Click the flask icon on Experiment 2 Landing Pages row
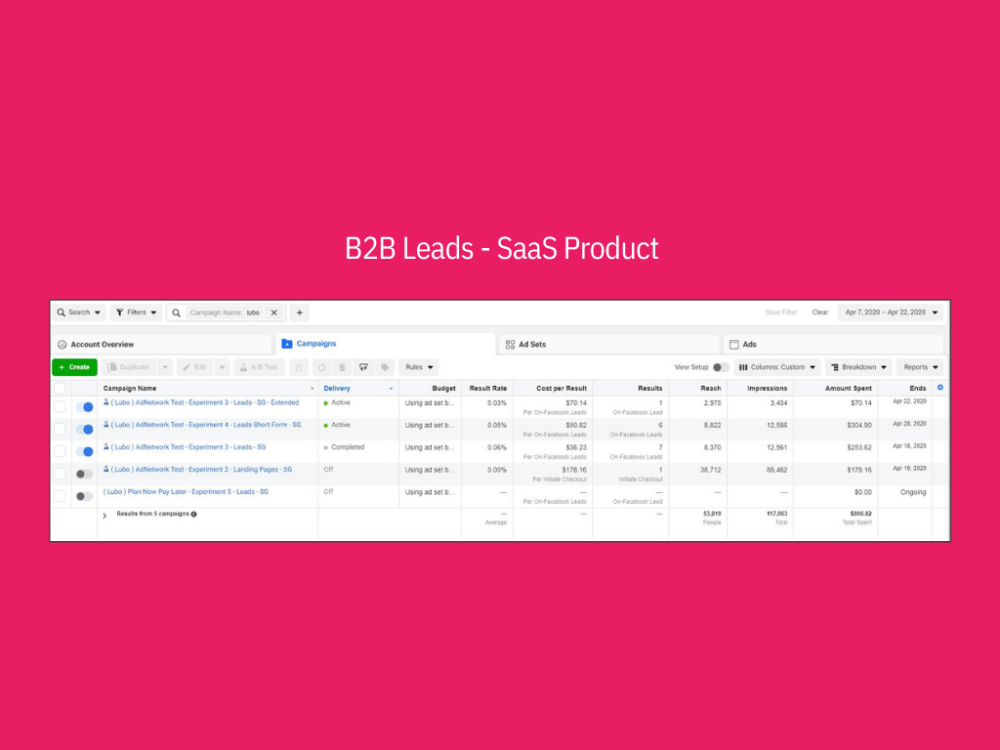1000x750 pixels. (x=107, y=469)
